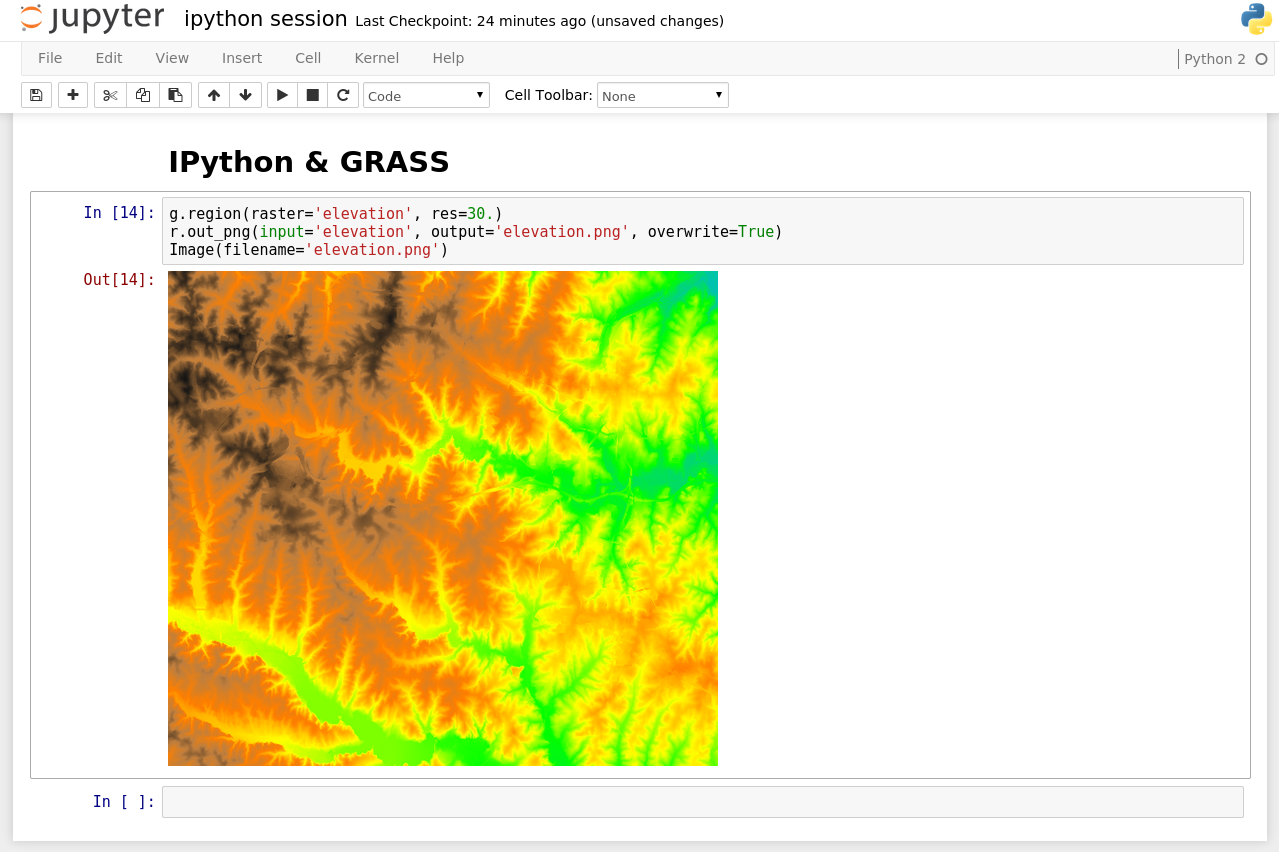This screenshot has height=852, width=1279.
Task: Open the cell type dropdown showing Code
Action: pos(426,95)
